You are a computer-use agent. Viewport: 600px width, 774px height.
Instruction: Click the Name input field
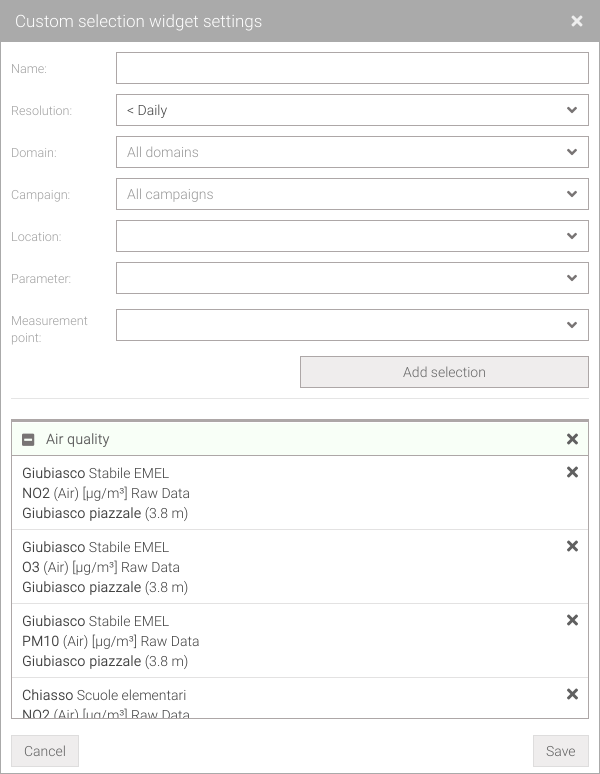(352, 68)
